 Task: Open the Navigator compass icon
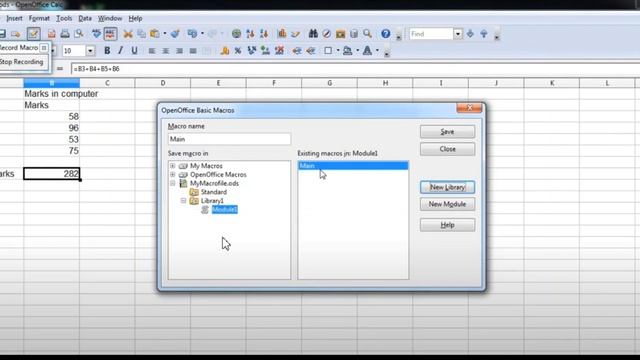click(327, 34)
